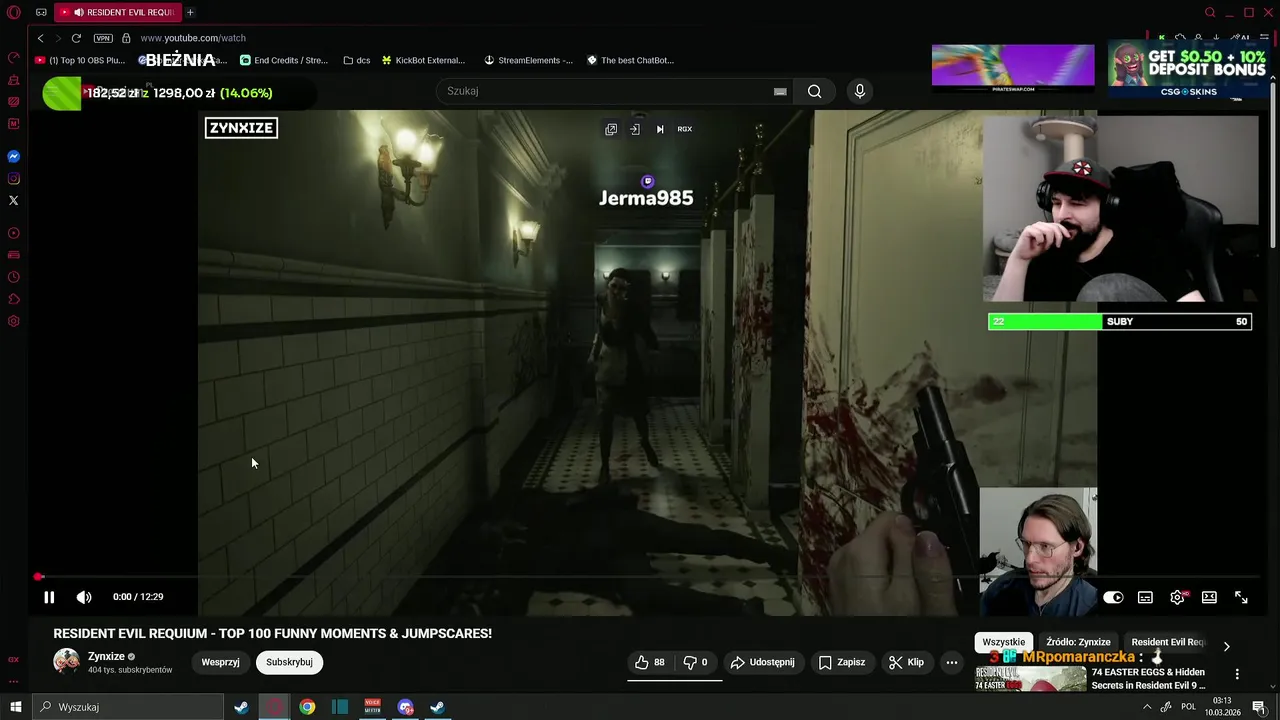This screenshot has height=720, width=1280.
Task: Open browser downloads arrow icon
Action: coord(1214,38)
